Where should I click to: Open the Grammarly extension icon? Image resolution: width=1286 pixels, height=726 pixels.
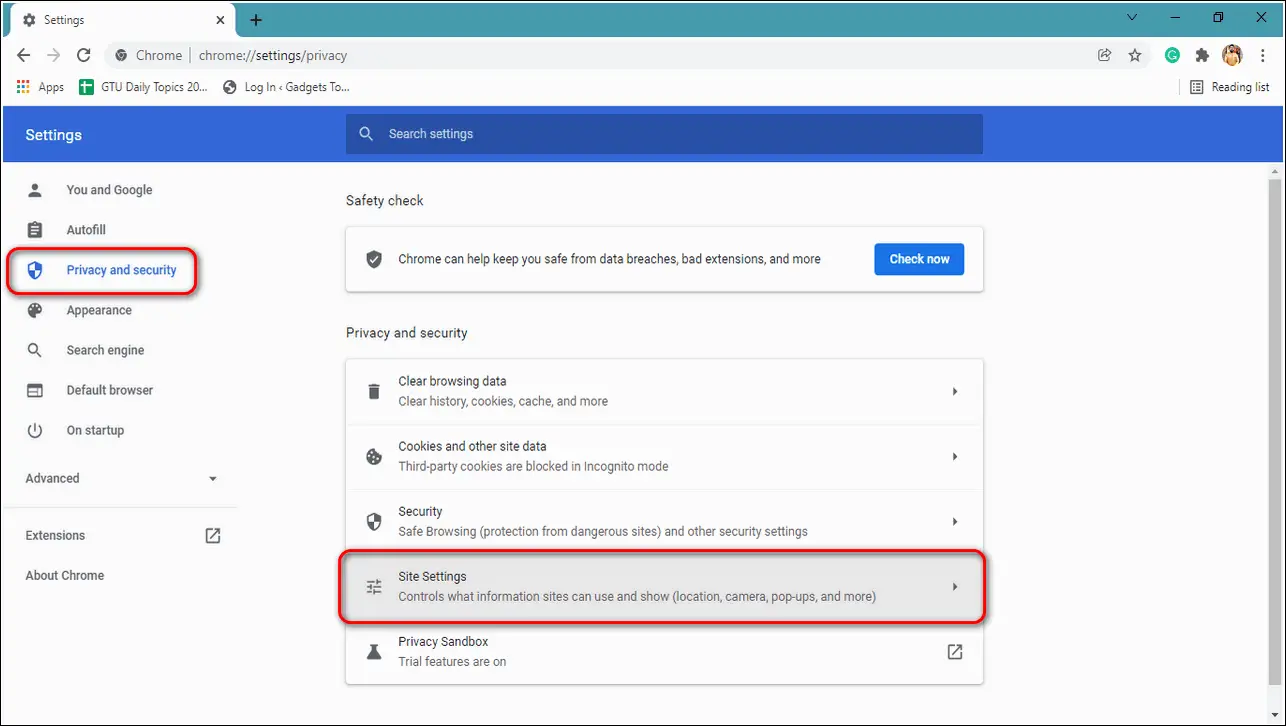(x=1173, y=56)
